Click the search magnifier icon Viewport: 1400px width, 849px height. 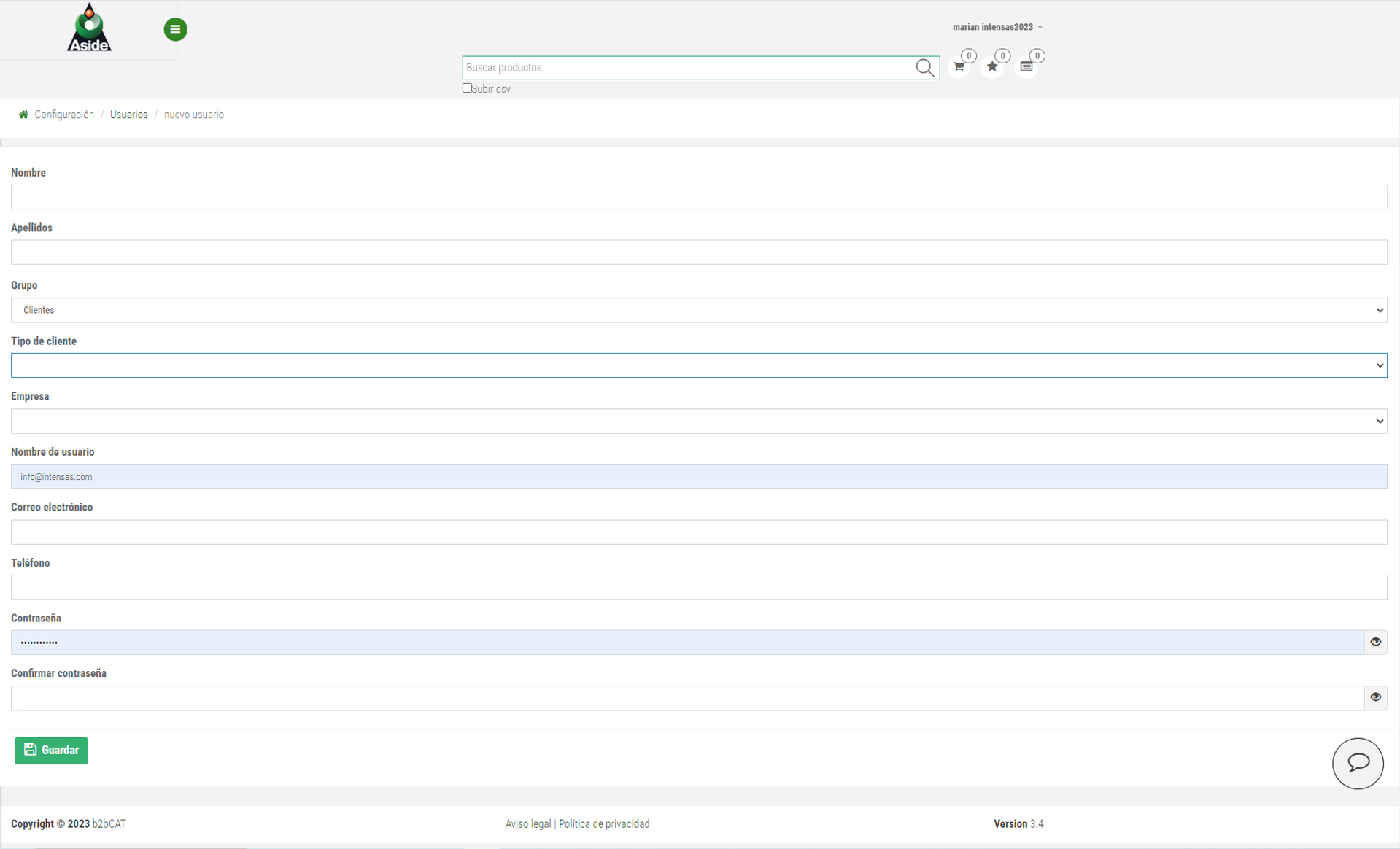click(924, 68)
